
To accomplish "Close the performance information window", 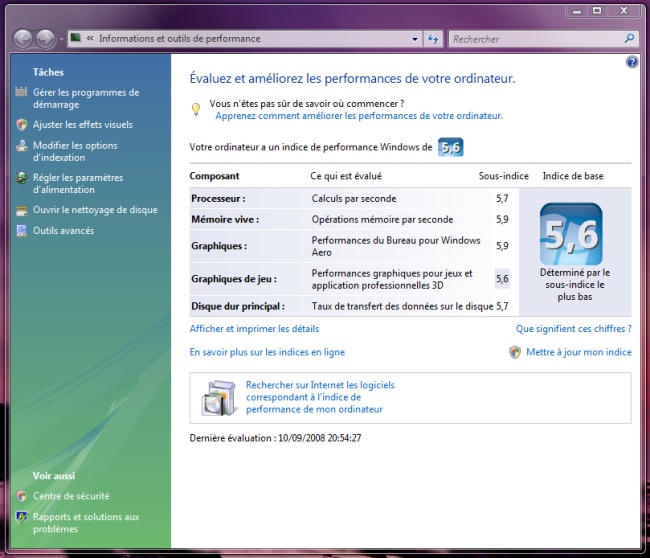I will [623, 11].
